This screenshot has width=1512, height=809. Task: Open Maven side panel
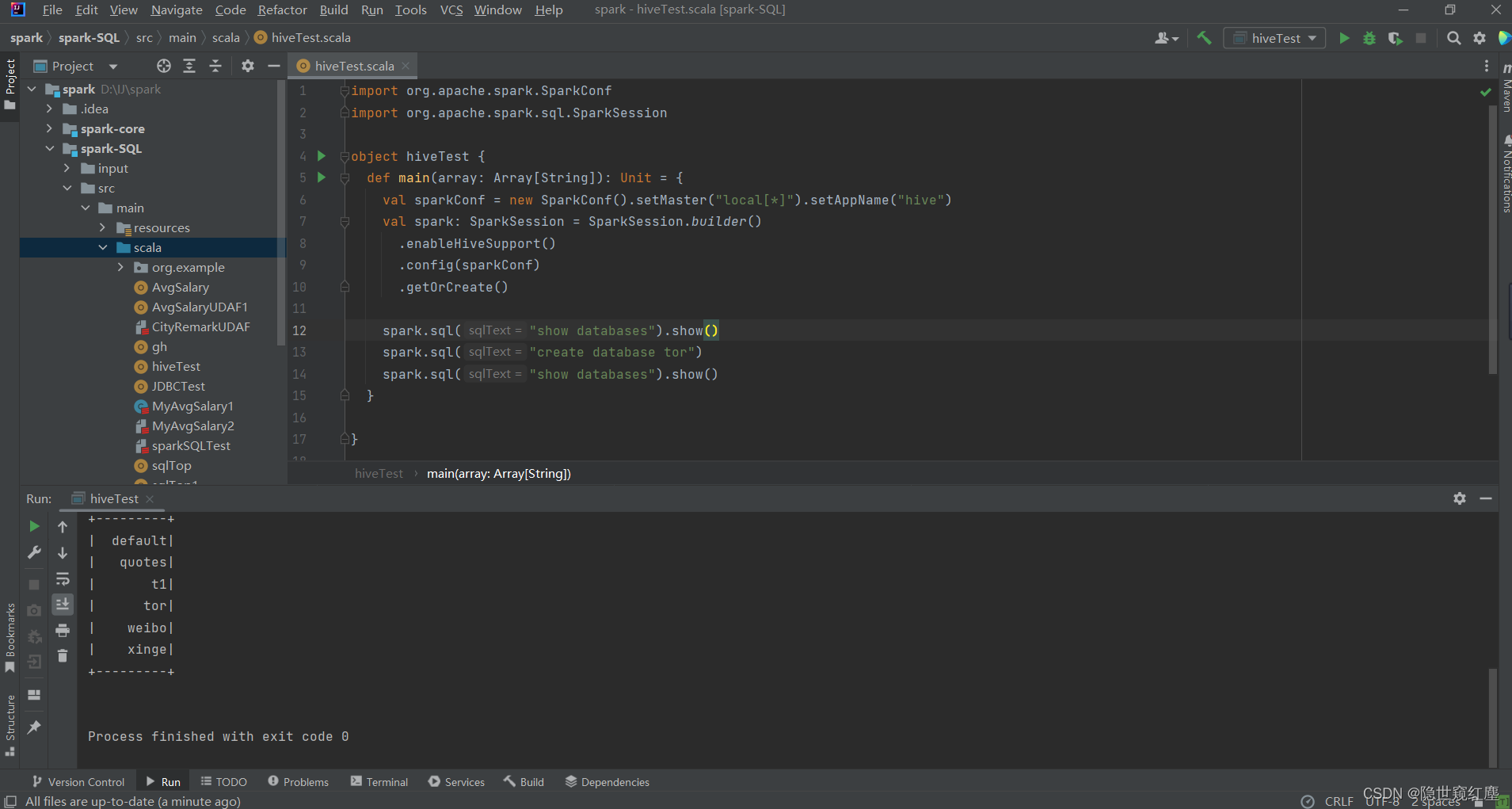pos(1506,88)
